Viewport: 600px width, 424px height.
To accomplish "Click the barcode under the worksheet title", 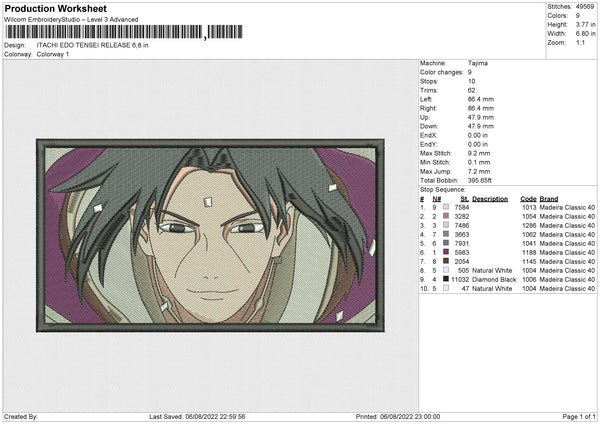I will [x=124, y=32].
